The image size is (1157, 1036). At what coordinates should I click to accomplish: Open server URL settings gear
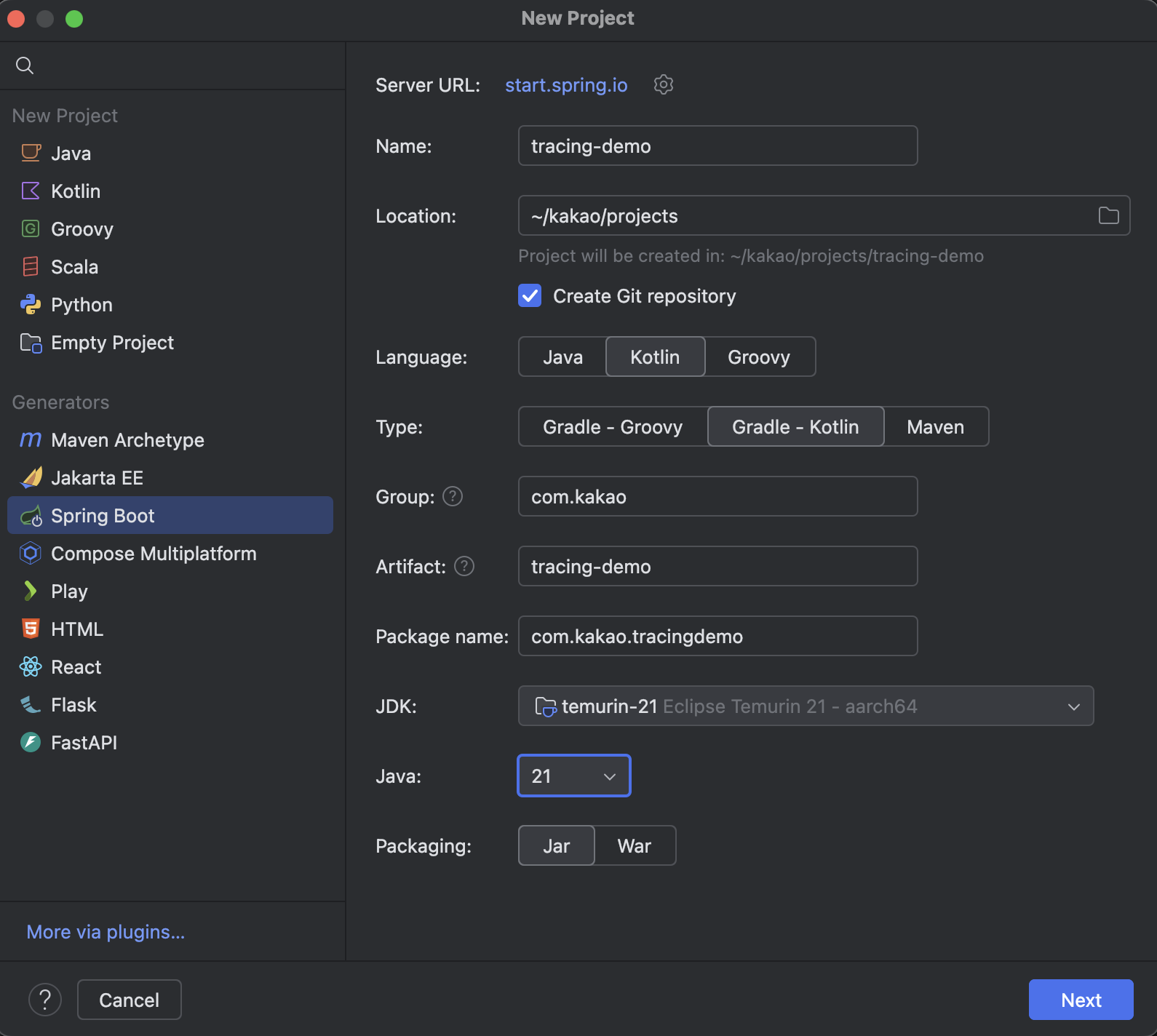(663, 84)
